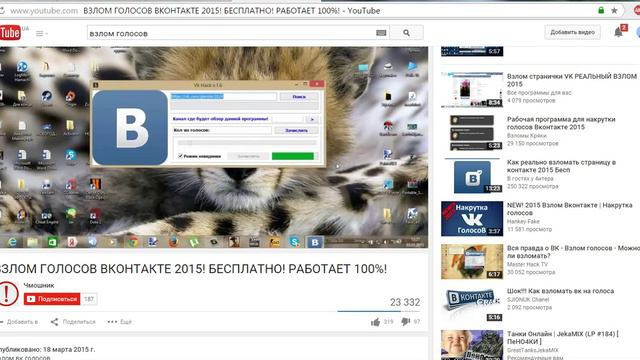Expand the "Ещё" more actions menu
The width and height of the screenshot is (640, 360).
click(120, 322)
